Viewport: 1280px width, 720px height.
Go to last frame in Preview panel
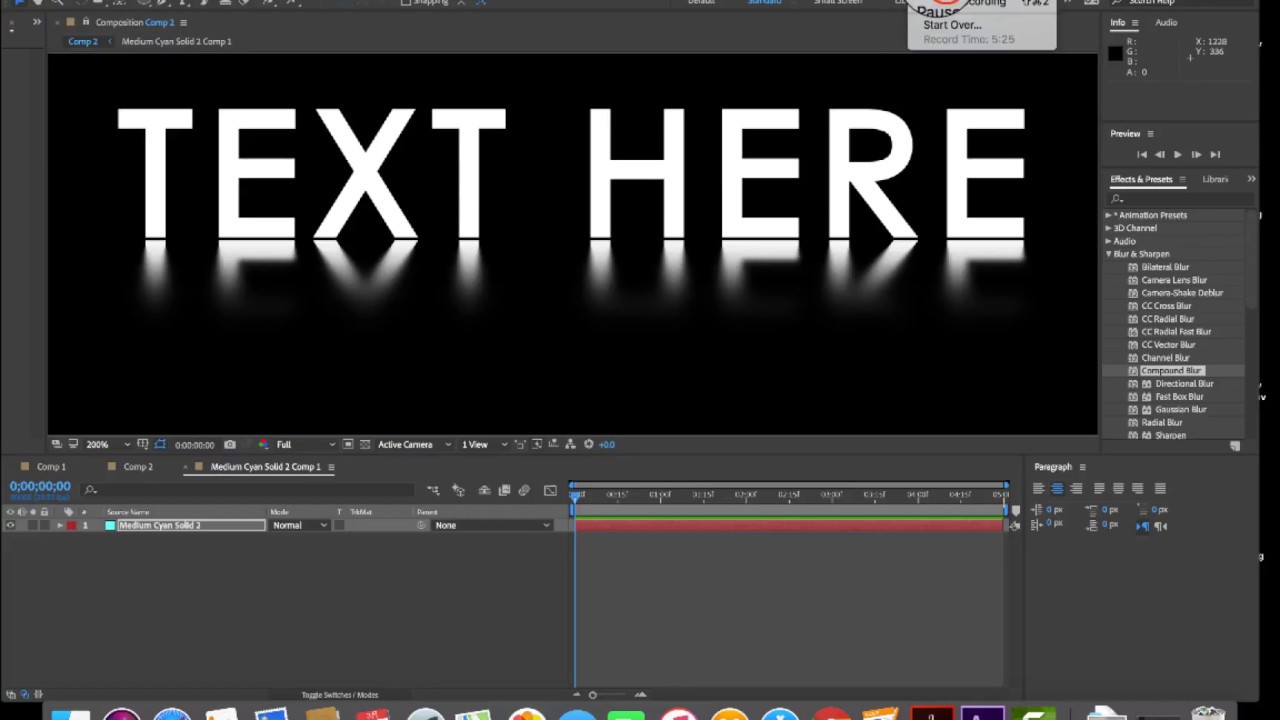(x=1215, y=154)
